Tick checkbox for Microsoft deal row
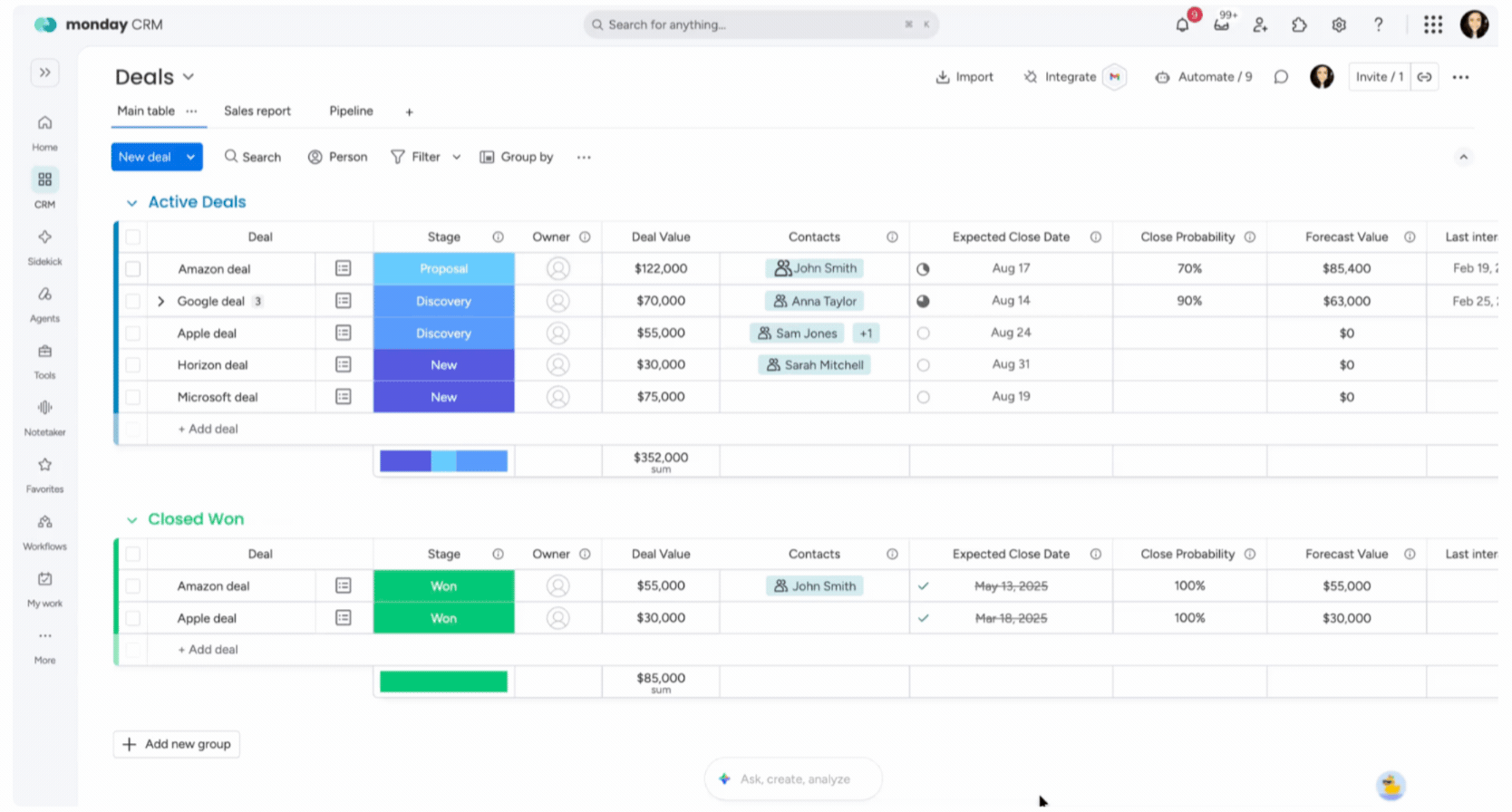Screen dimensions: 1512x812 tap(133, 397)
